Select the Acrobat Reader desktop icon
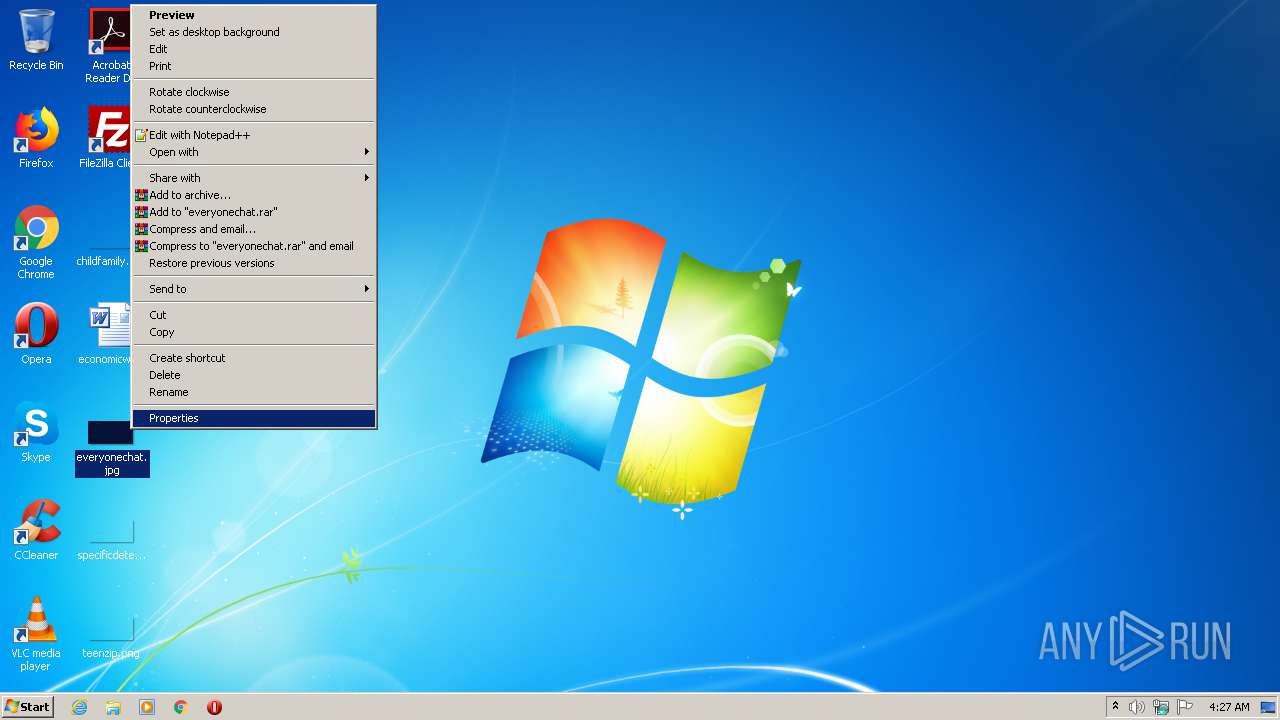Image resolution: width=1280 pixels, height=720 pixels. click(110, 46)
